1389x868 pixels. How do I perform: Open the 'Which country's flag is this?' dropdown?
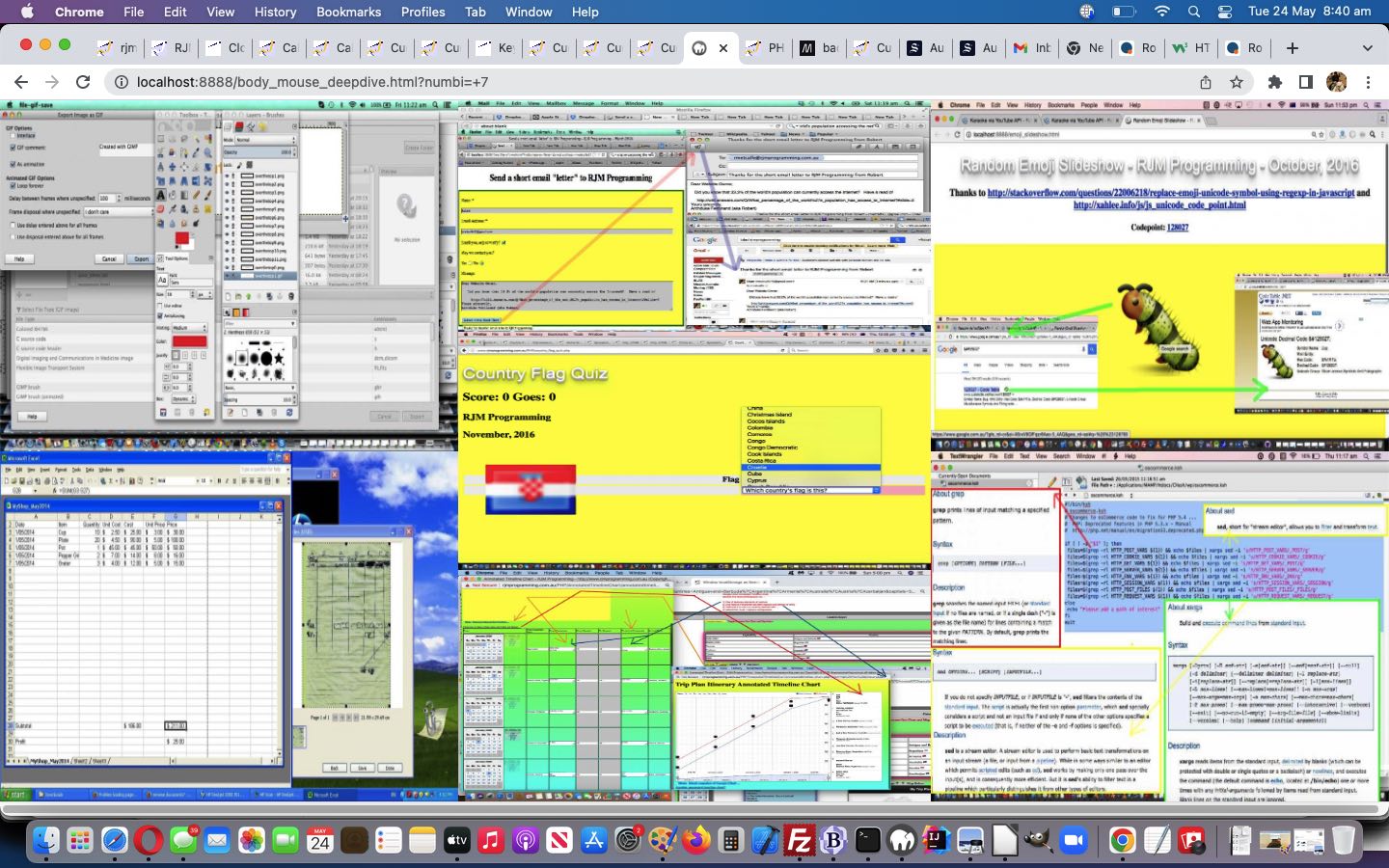(810, 490)
